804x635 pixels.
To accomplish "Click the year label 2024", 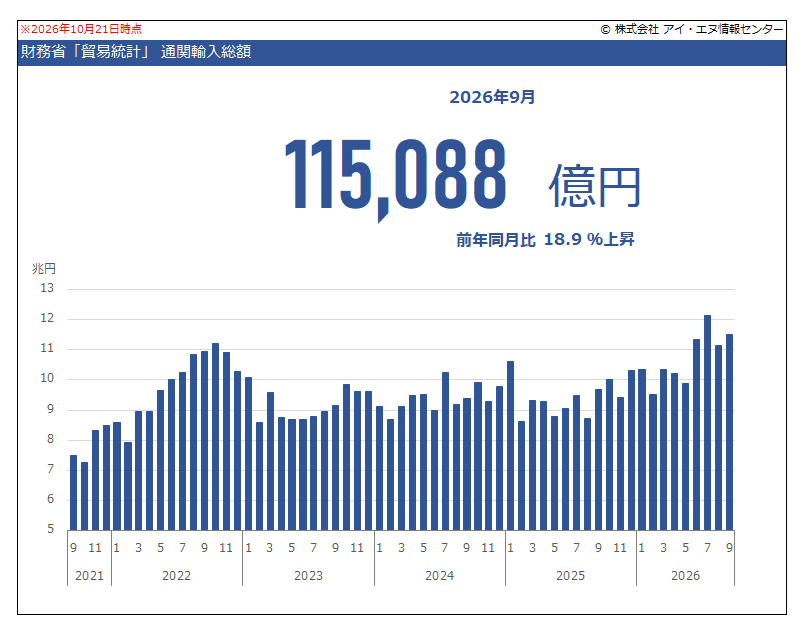I will pos(439,576).
